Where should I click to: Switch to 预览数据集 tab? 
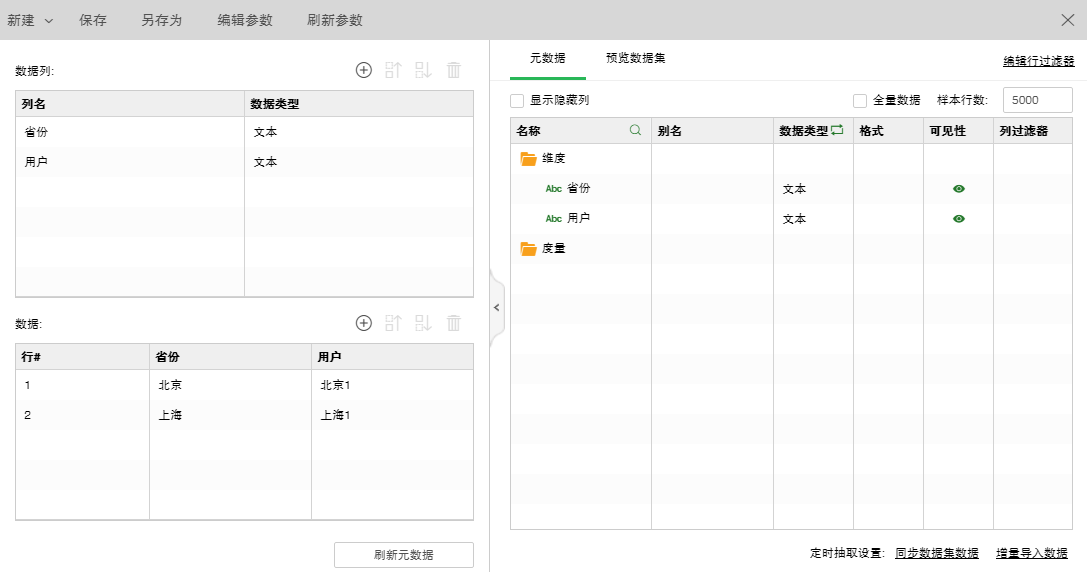click(x=635, y=58)
